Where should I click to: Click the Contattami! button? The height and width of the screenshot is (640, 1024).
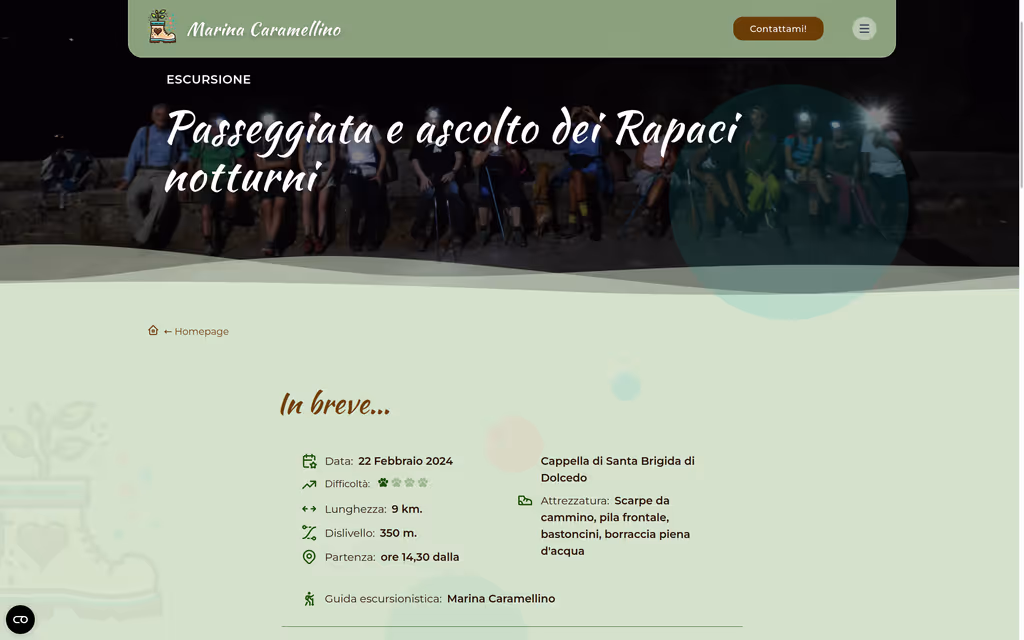pyautogui.click(x=778, y=28)
